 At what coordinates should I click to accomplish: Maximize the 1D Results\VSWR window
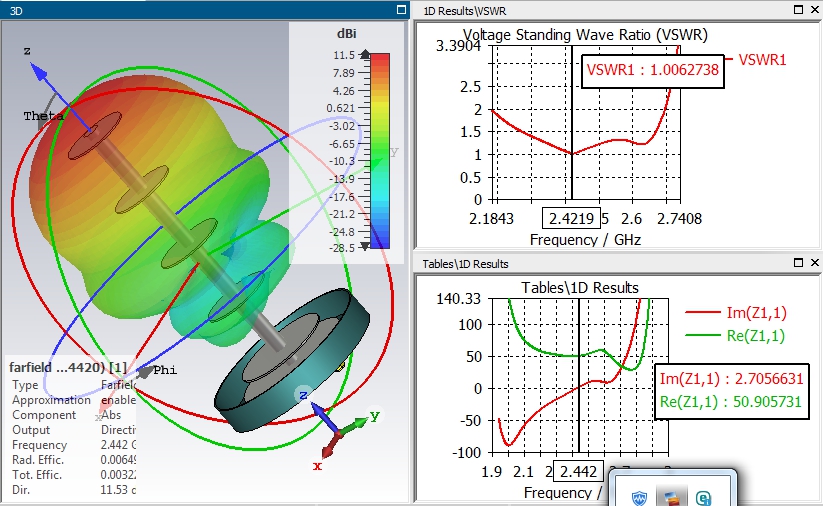coord(798,9)
